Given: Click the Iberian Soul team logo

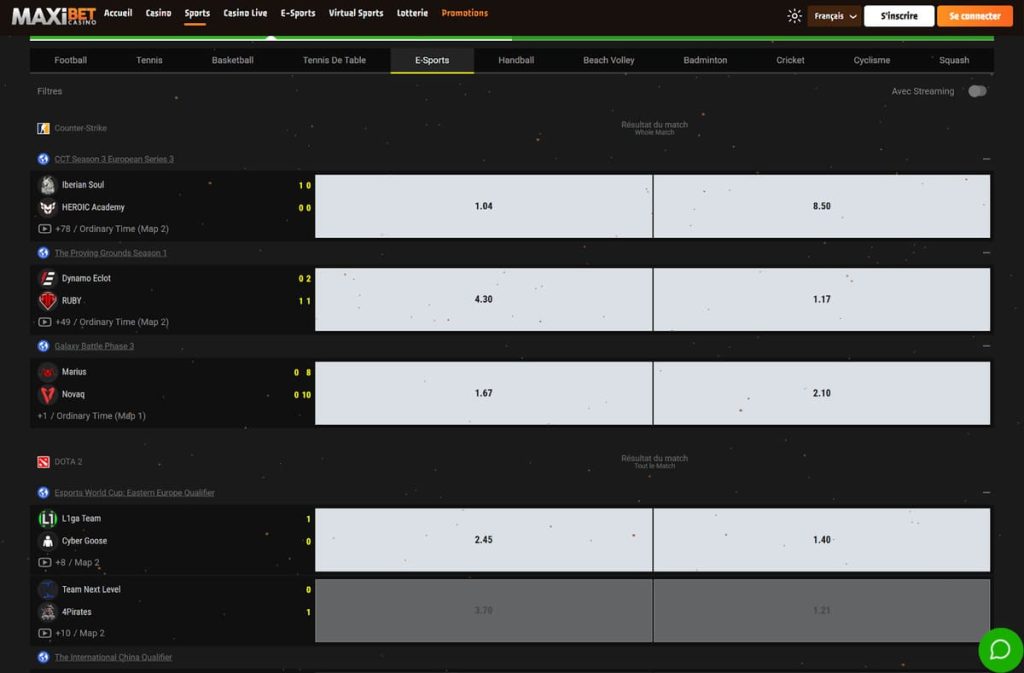Looking at the screenshot, I should (47, 185).
